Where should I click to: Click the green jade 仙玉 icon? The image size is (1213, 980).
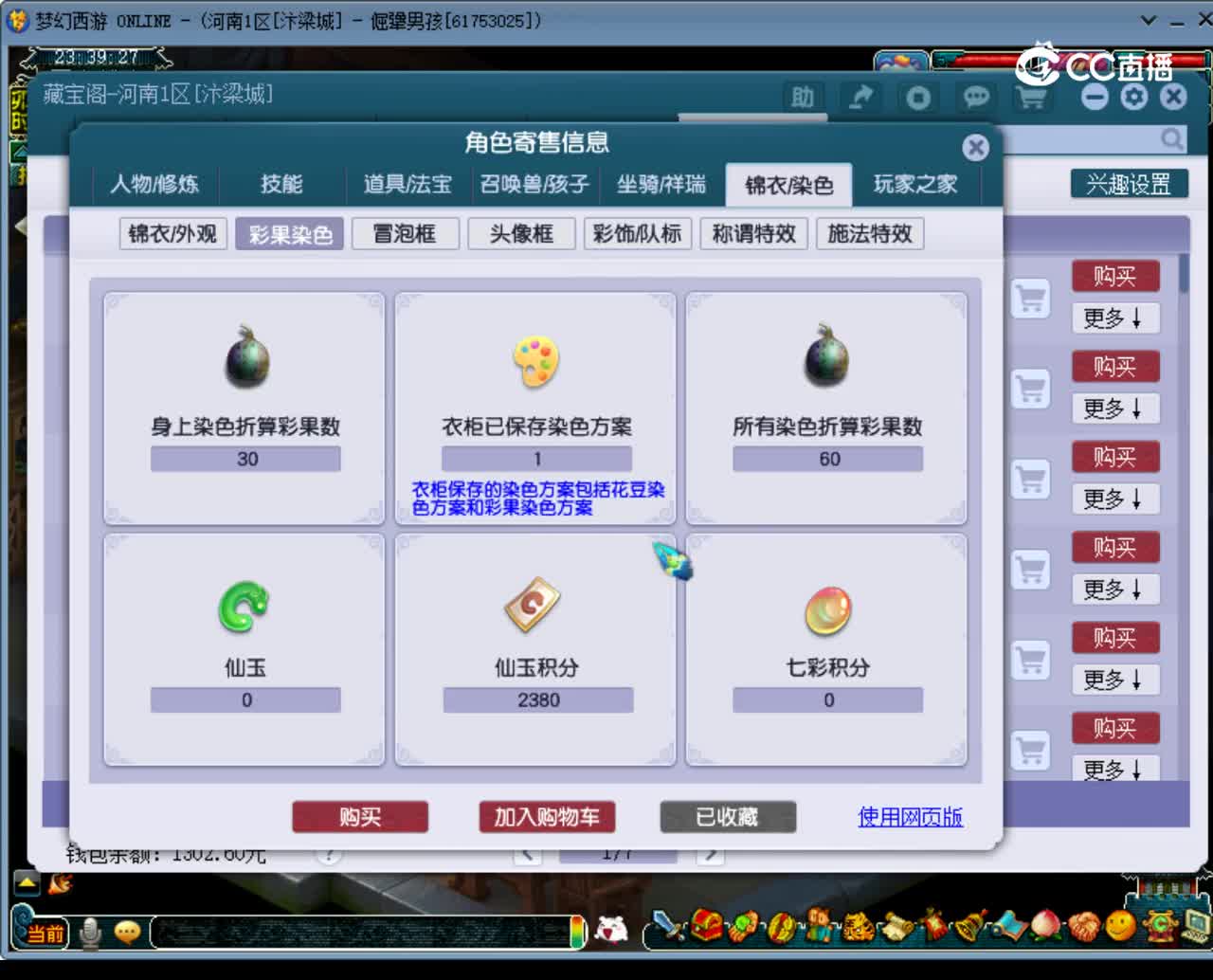(244, 606)
